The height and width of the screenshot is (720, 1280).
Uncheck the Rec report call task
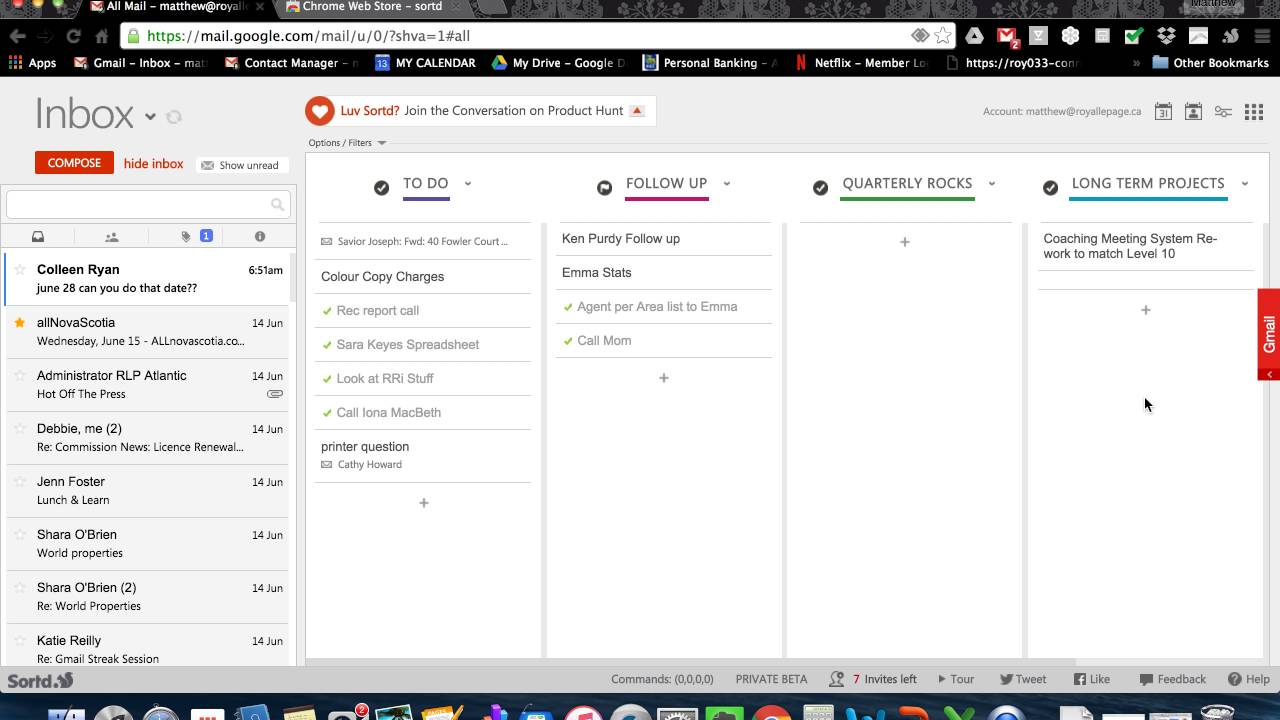pos(327,311)
